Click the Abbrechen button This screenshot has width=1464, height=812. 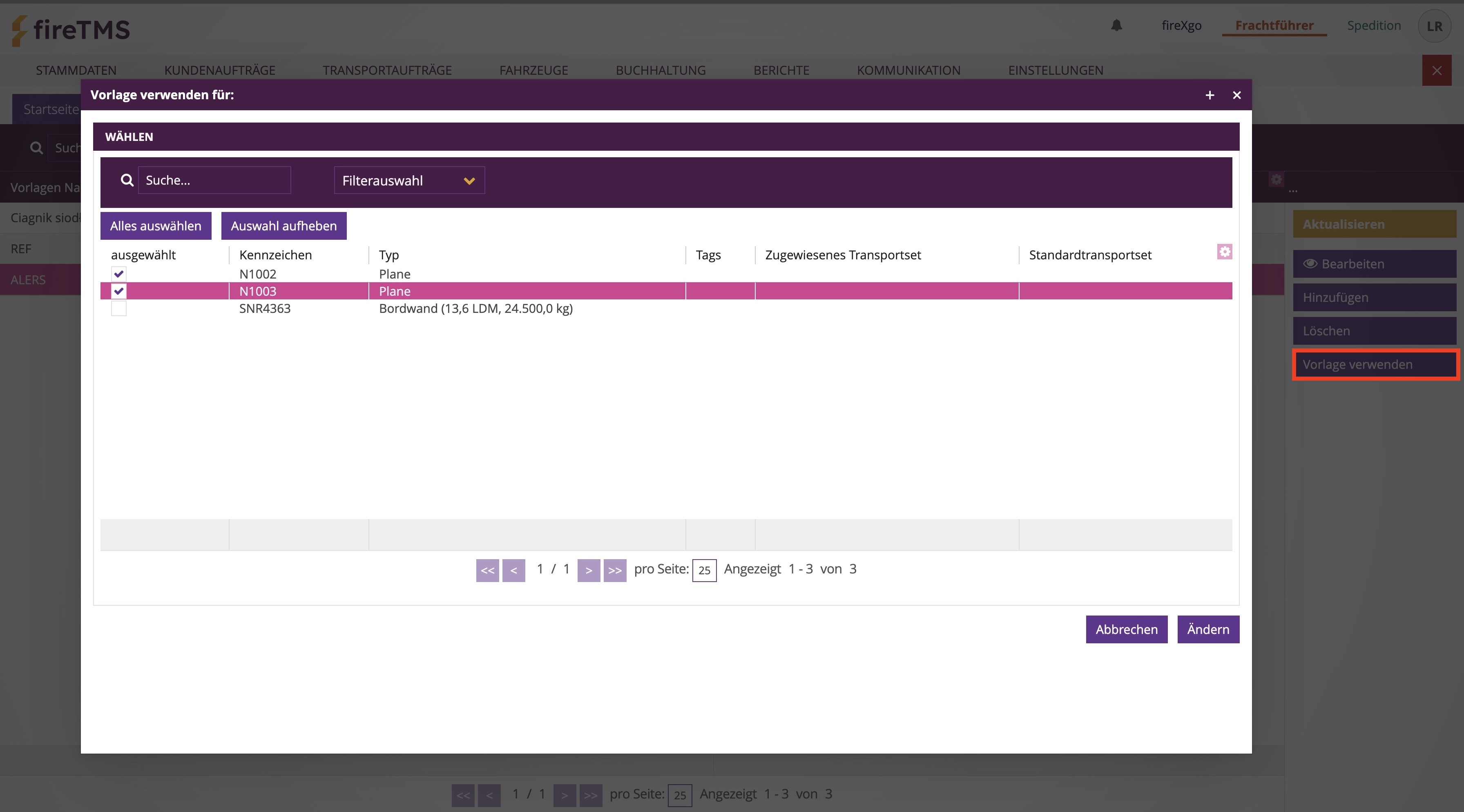pos(1126,629)
